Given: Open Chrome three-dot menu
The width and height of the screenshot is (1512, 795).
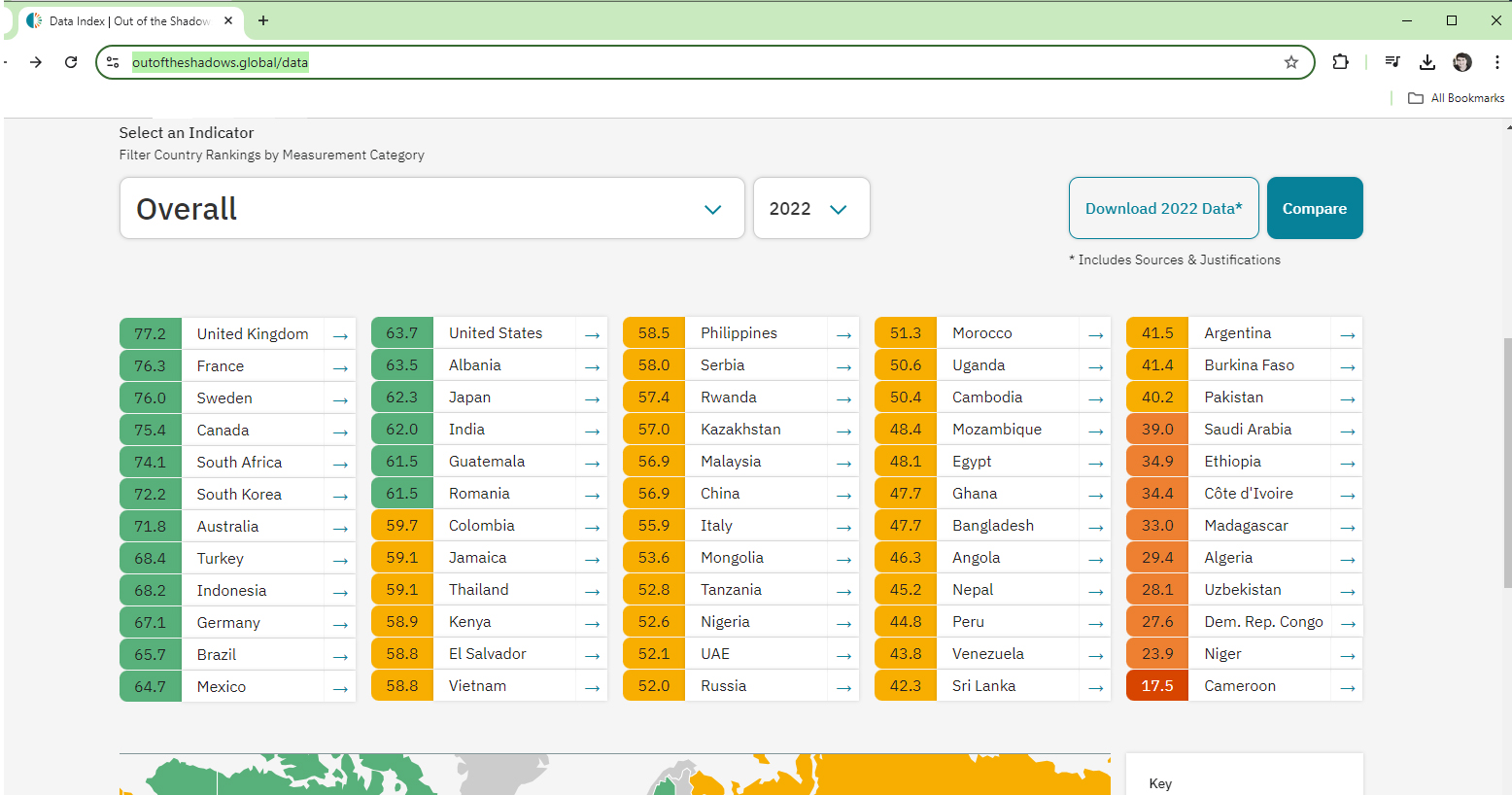Looking at the screenshot, I should pyautogui.click(x=1496, y=62).
